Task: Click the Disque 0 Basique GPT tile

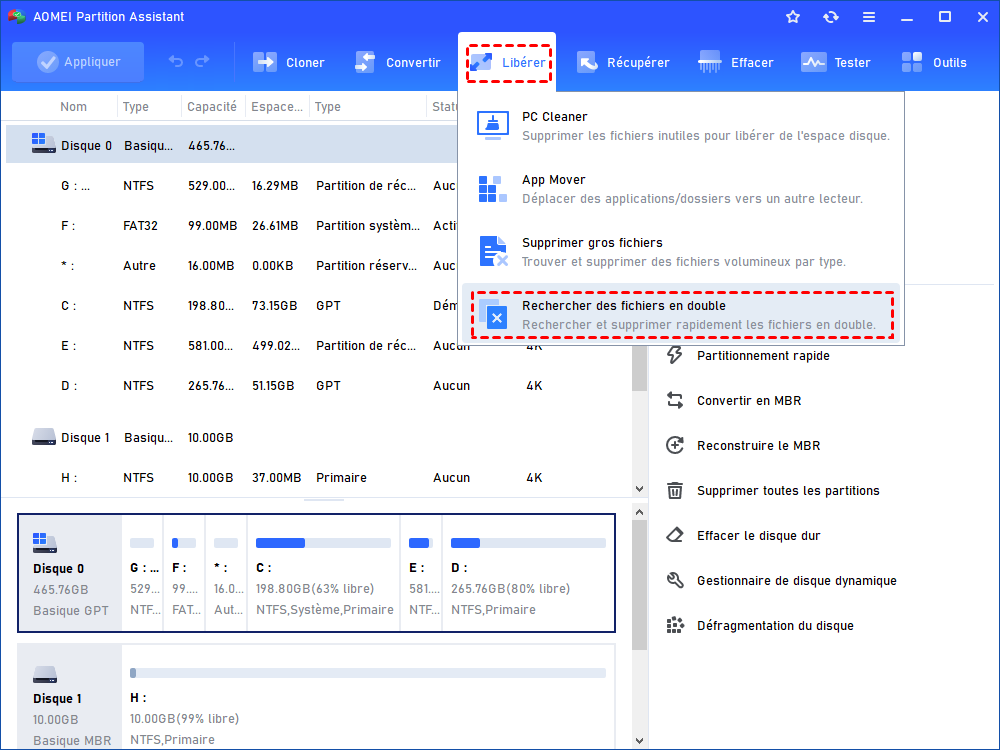Action: point(70,573)
